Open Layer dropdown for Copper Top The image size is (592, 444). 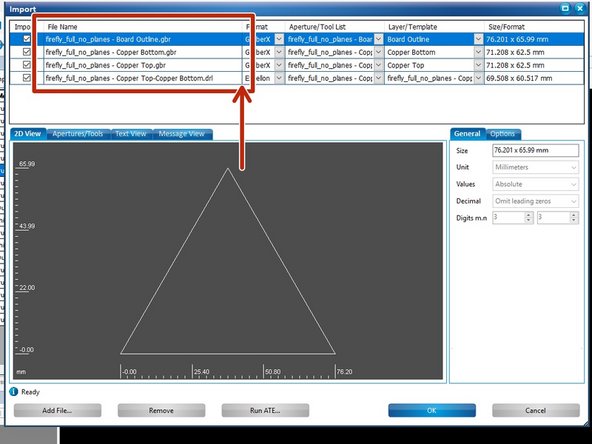tap(478, 65)
